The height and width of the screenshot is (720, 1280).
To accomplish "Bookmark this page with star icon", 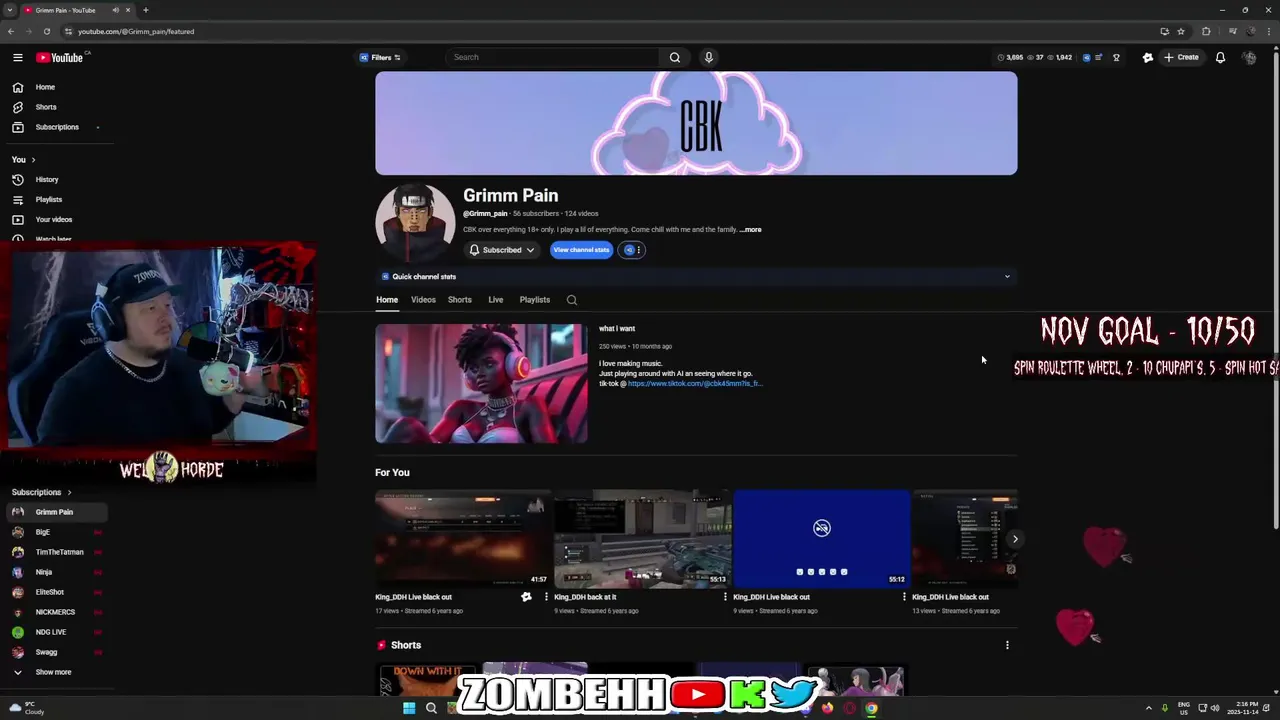I will click(x=1181, y=31).
